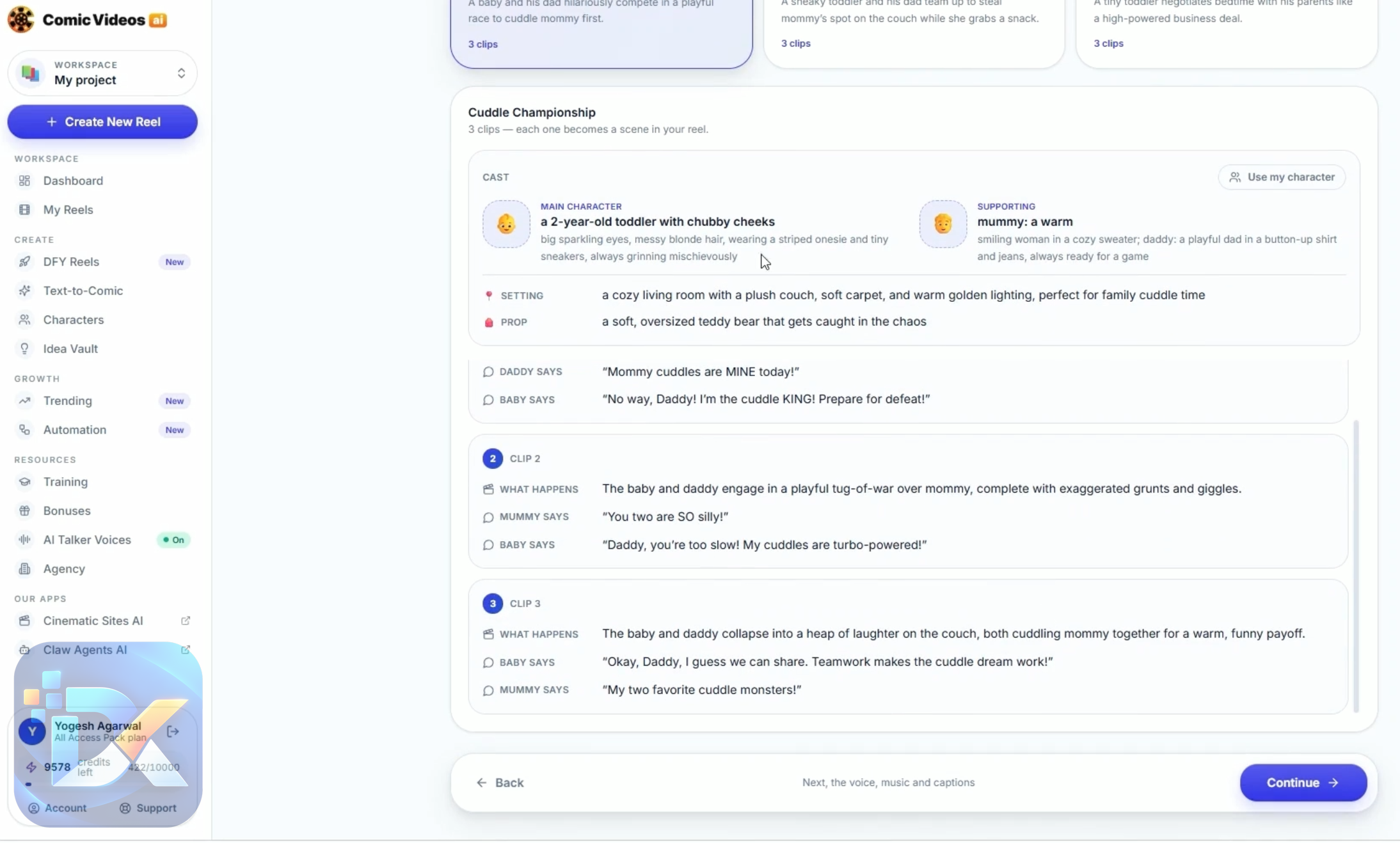The image size is (1400, 843).
Task: Click the user avatar Y circle
Action: (x=32, y=731)
